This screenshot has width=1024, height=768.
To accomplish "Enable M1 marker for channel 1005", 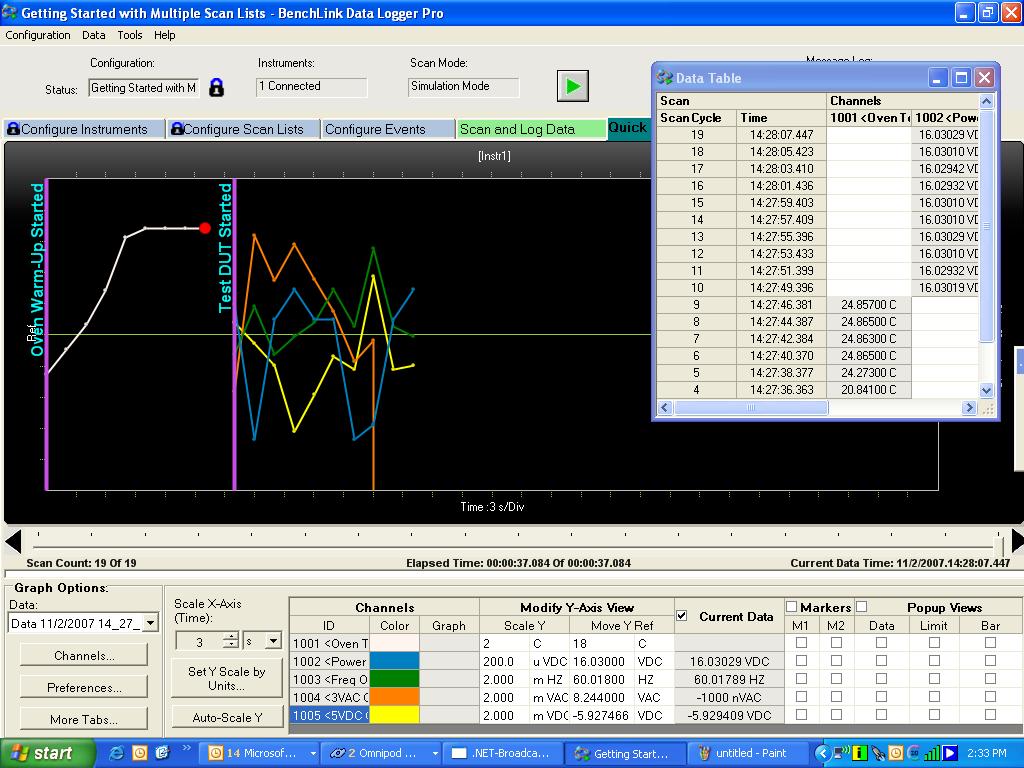I will point(801,714).
